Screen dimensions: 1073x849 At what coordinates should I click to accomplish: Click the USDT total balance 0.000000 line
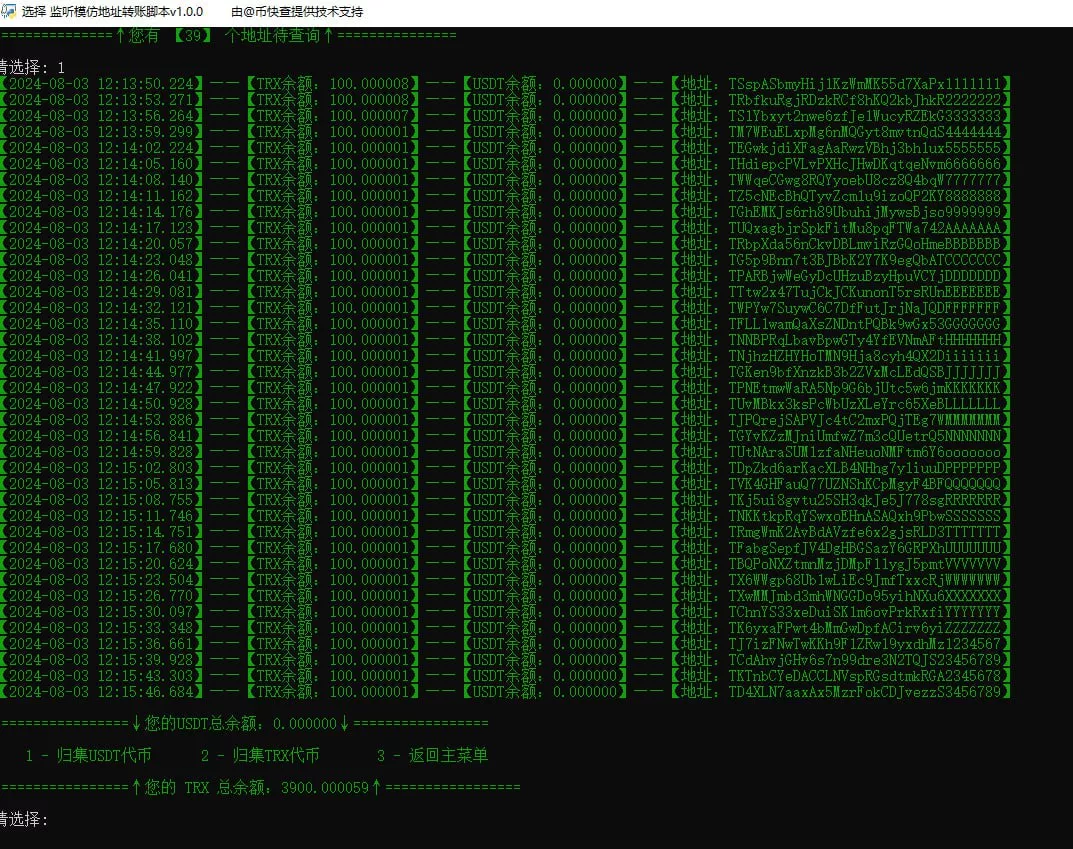pos(244,723)
